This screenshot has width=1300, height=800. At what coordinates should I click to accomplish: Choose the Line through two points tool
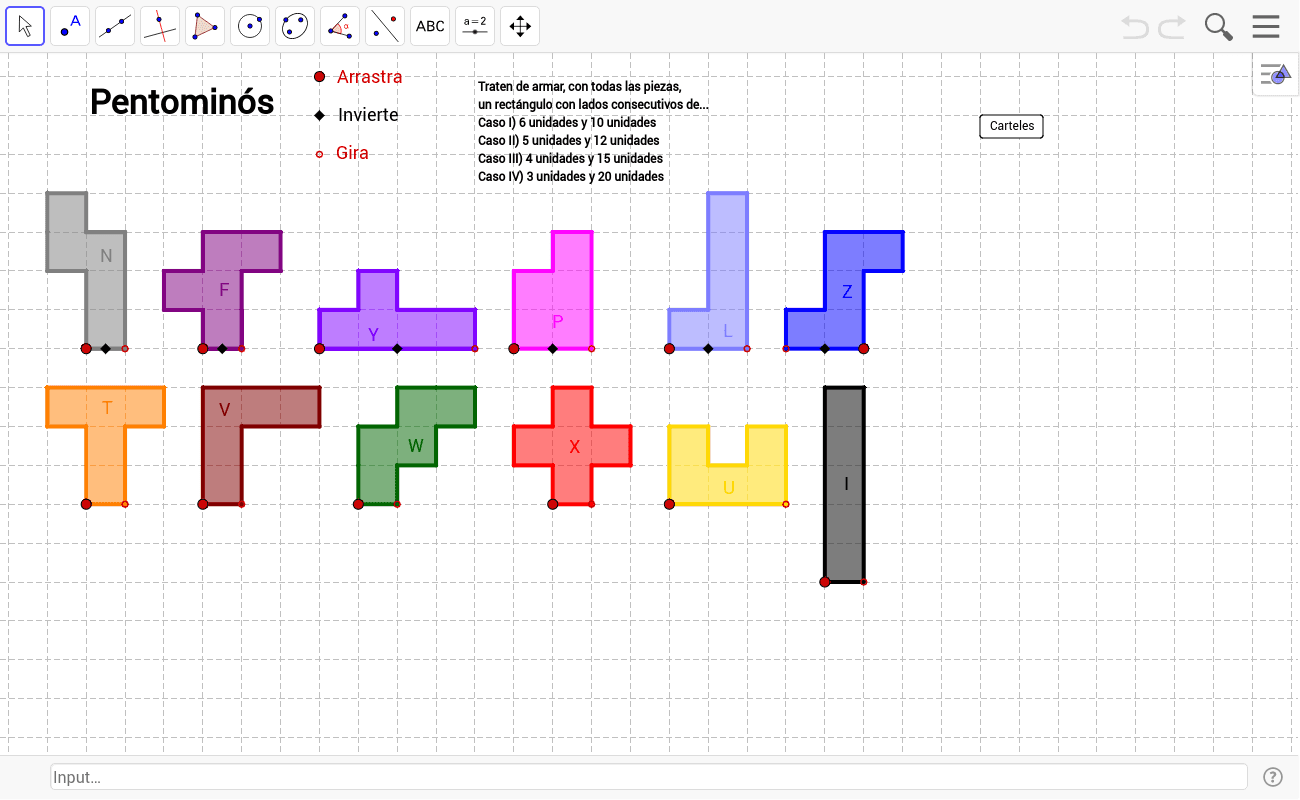tap(115, 26)
